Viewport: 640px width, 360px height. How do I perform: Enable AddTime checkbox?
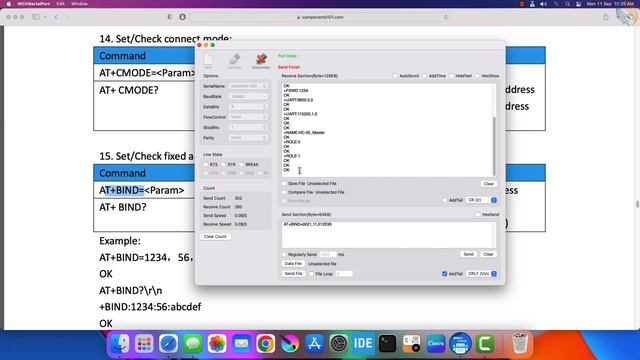pos(424,76)
